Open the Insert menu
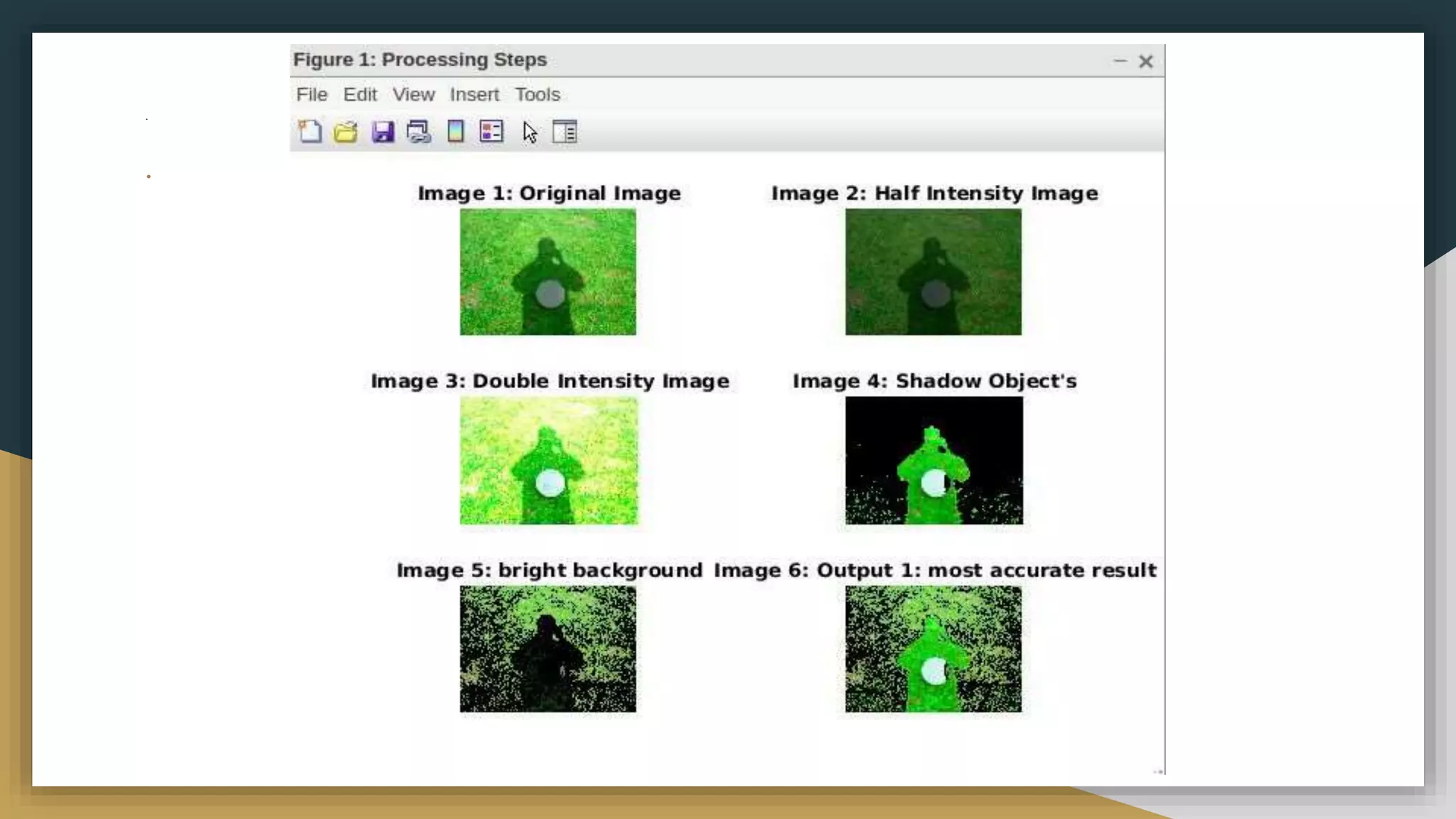 click(474, 95)
